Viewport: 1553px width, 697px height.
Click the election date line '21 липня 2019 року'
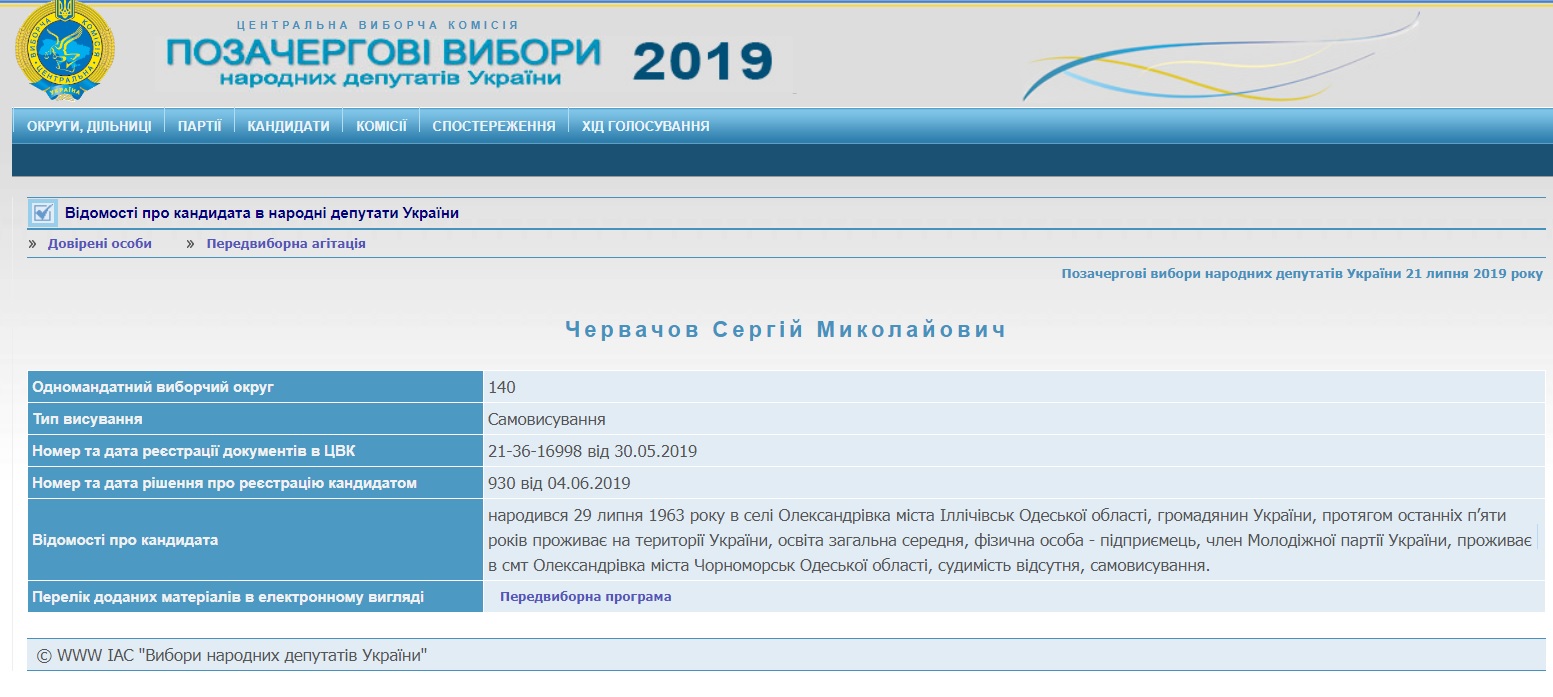point(1302,273)
